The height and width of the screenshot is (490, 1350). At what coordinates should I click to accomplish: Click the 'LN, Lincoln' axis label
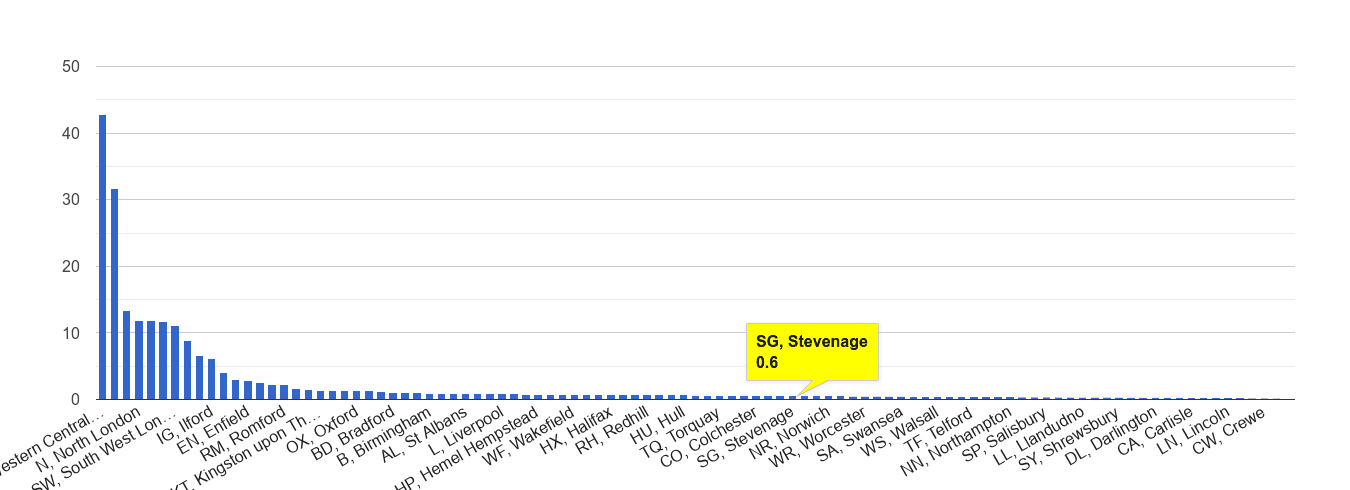coord(1193,431)
